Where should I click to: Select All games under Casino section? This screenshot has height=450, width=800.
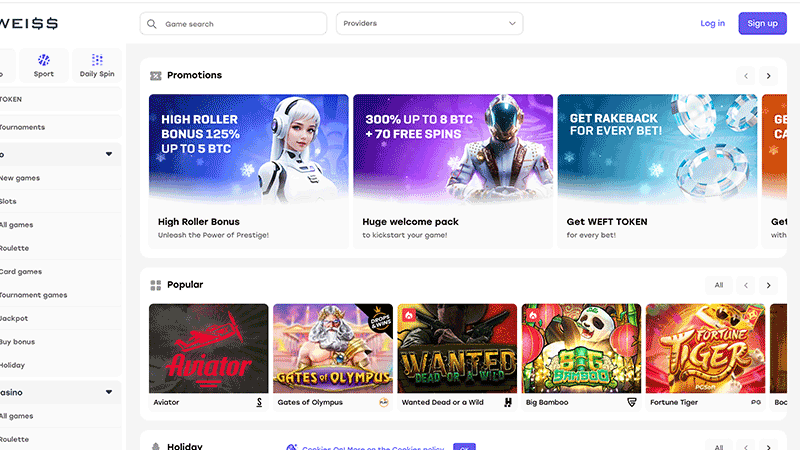click(x=61, y=416)
